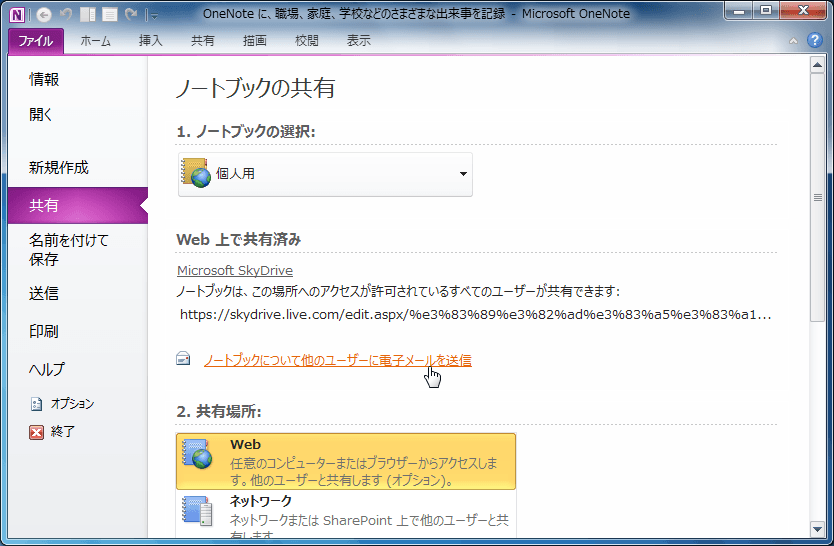Click the Back arrow in quick access toolbar
This screenshot has height=546, width=834.
tap(44, 14)
